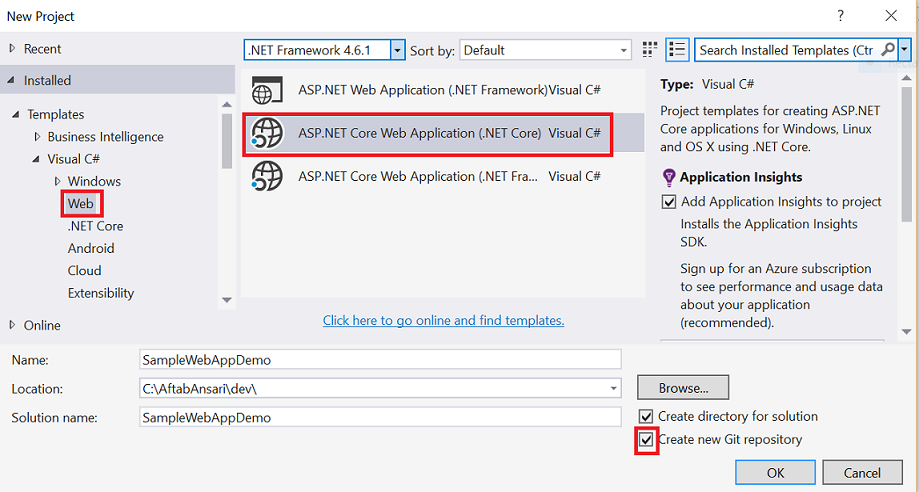Click the ASP.NET Core Web Application (.NET Fra... icon
Image resolution: width=919 pixels, height=492 pixels.
(x=267, y=177)
